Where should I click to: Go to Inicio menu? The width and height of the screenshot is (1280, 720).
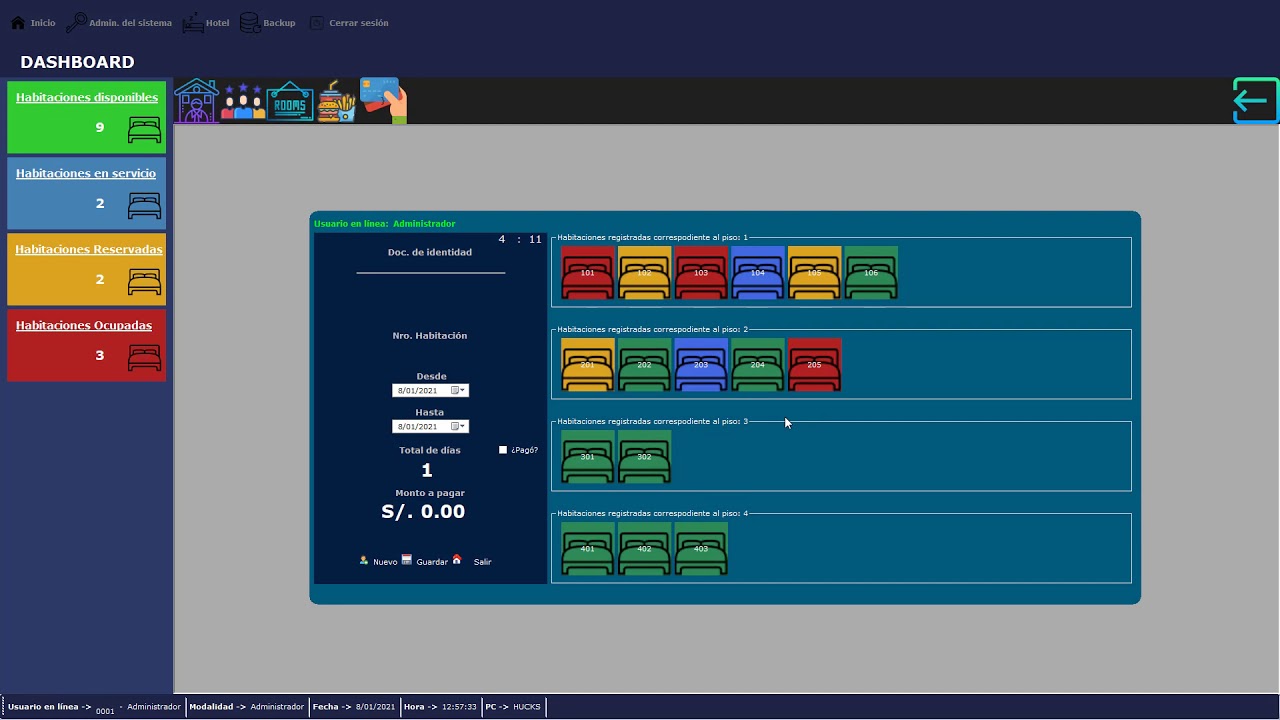pos(33,23)
